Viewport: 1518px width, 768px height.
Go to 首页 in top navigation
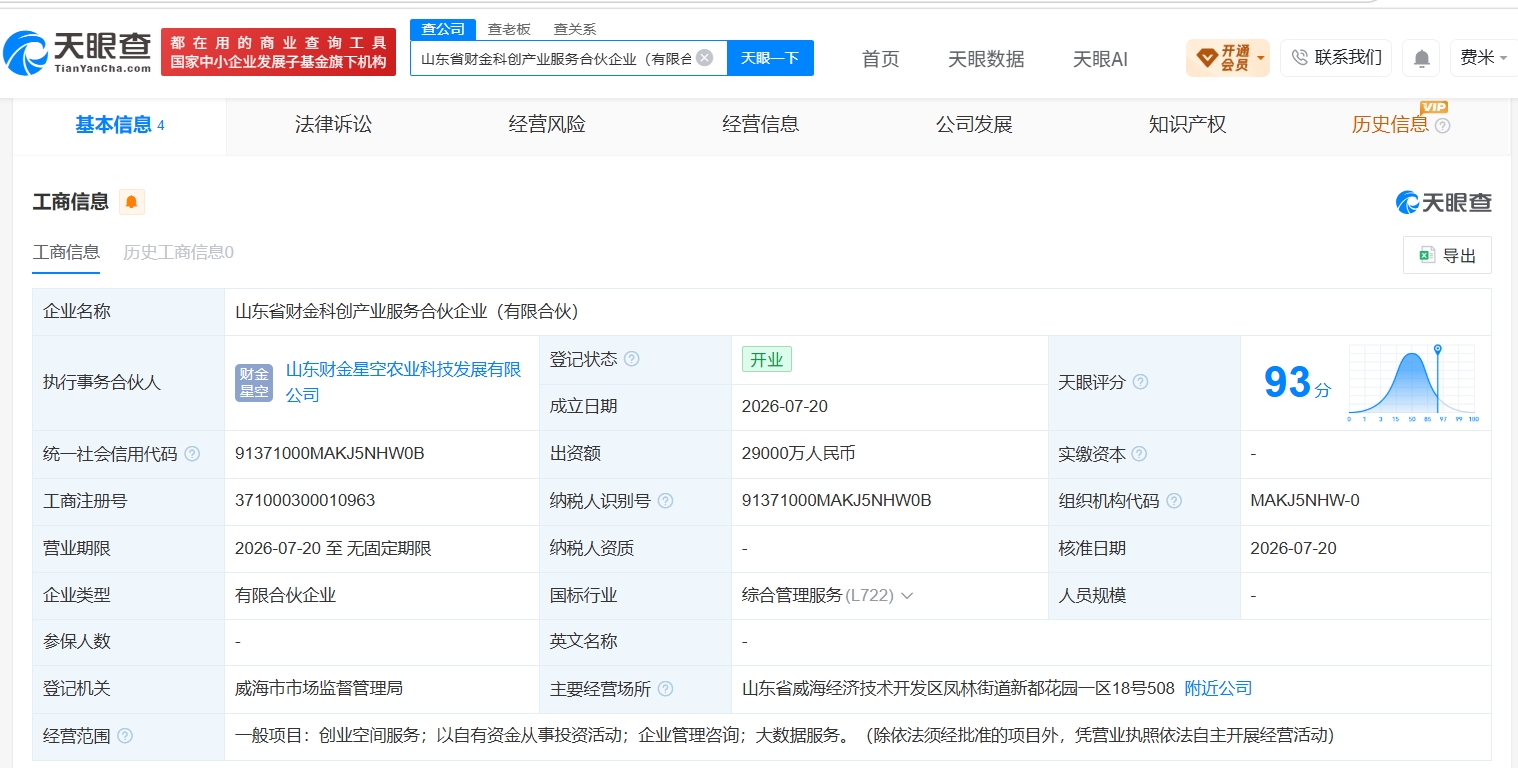[x=881, y=59]
